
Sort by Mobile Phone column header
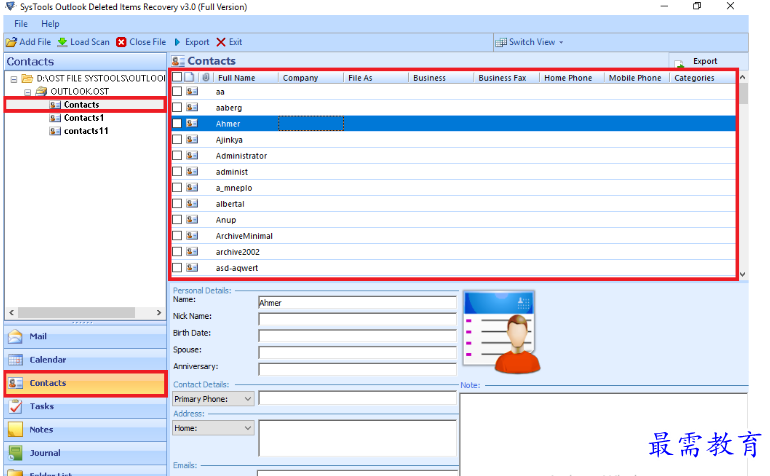(x=637, y=78)
